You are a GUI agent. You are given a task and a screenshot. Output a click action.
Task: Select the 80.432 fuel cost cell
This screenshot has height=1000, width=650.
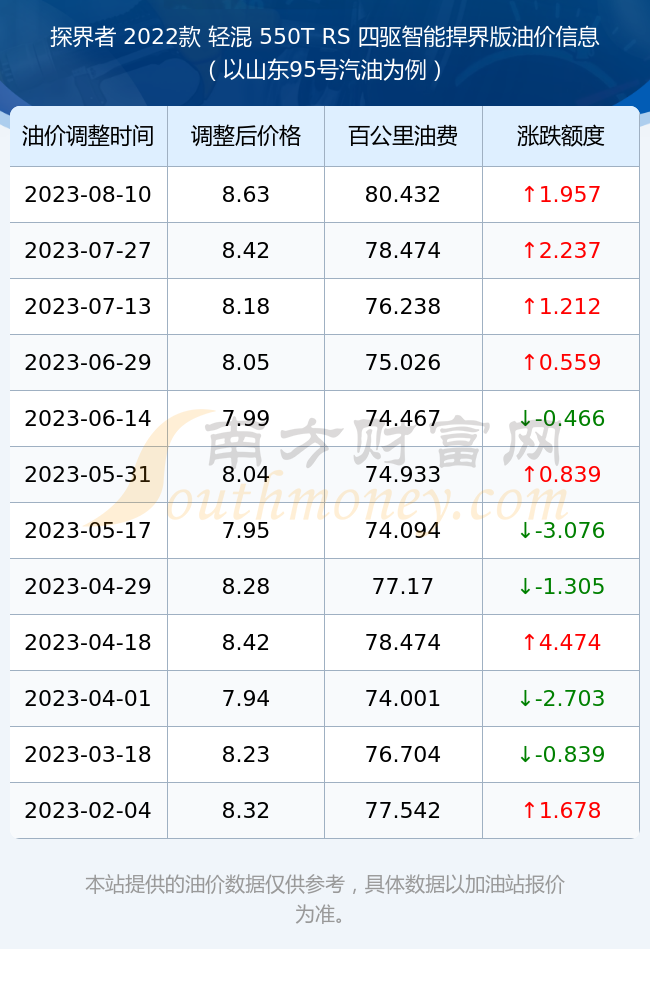click(x=403, y=195)
